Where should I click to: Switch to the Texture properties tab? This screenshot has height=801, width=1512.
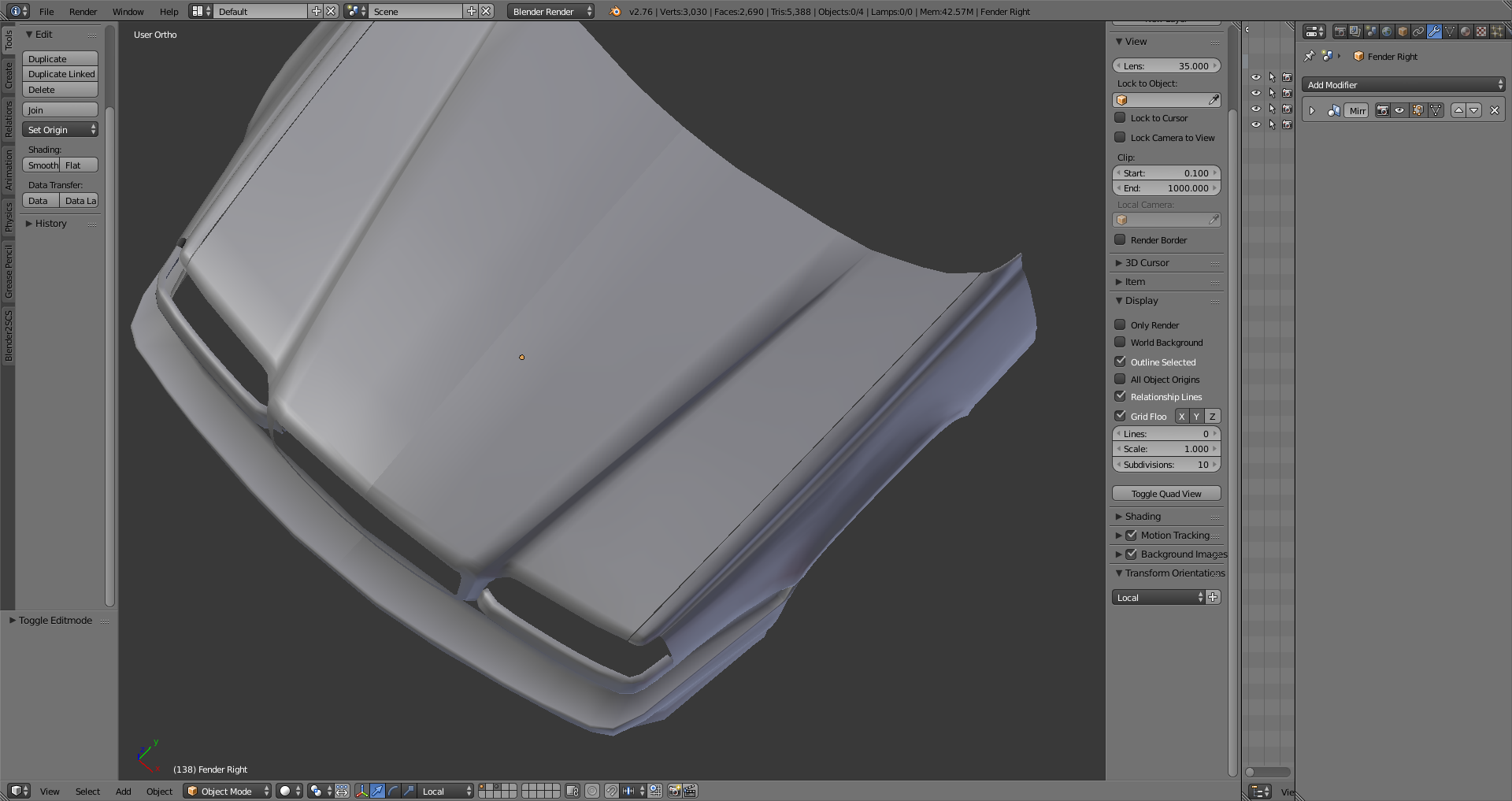pos(1481,32)
